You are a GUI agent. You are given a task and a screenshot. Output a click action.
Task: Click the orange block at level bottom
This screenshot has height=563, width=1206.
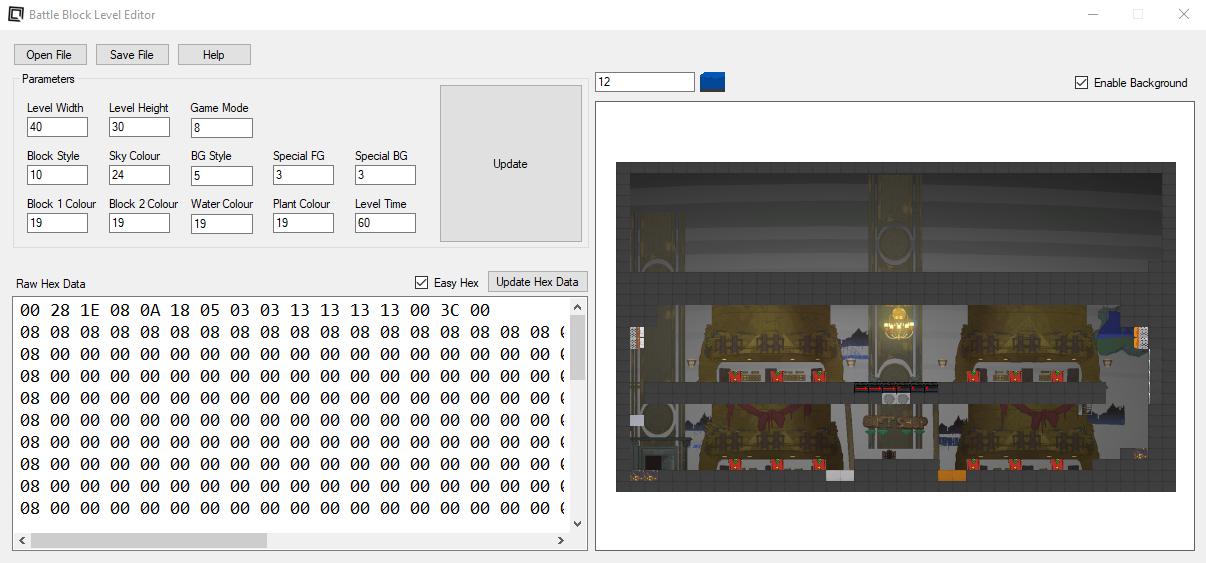pyautogui.click(x=952, y=475)
